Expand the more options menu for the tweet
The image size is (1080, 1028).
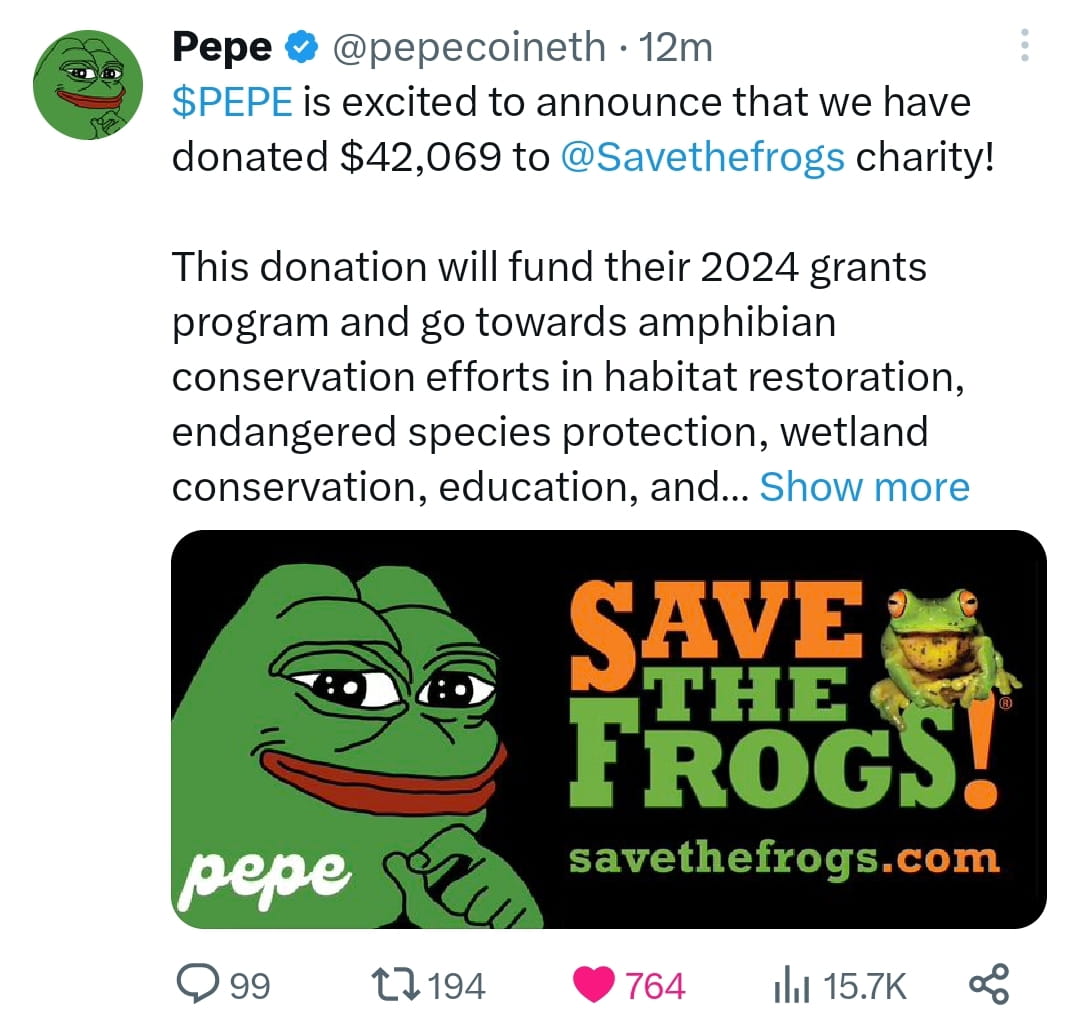1024,45
